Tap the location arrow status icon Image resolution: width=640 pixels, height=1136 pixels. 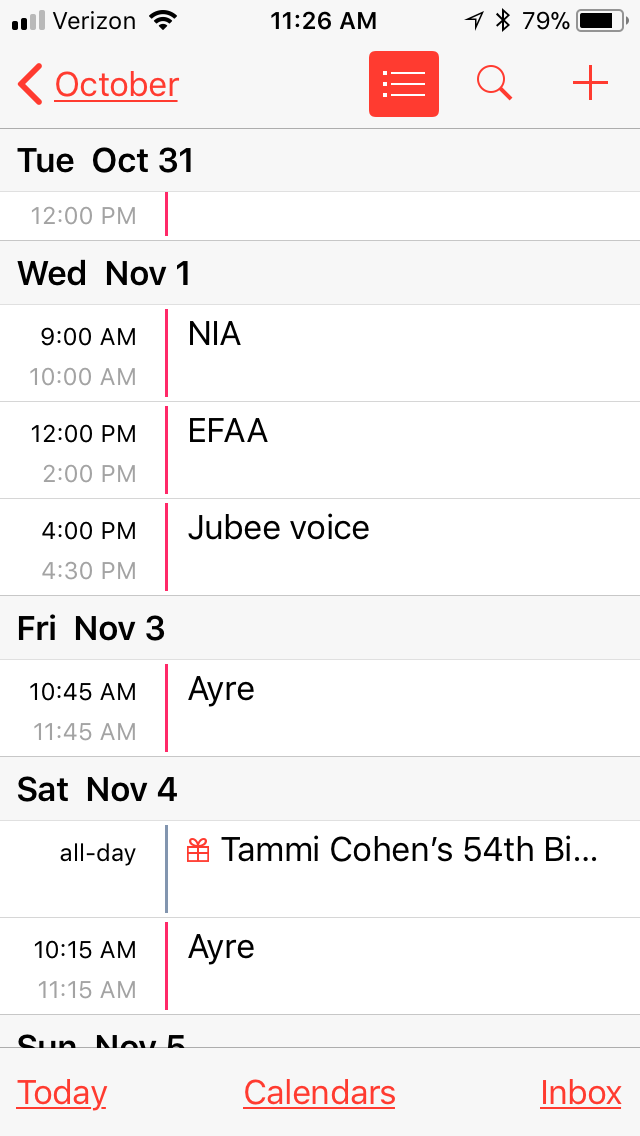(x=474, y=20)
